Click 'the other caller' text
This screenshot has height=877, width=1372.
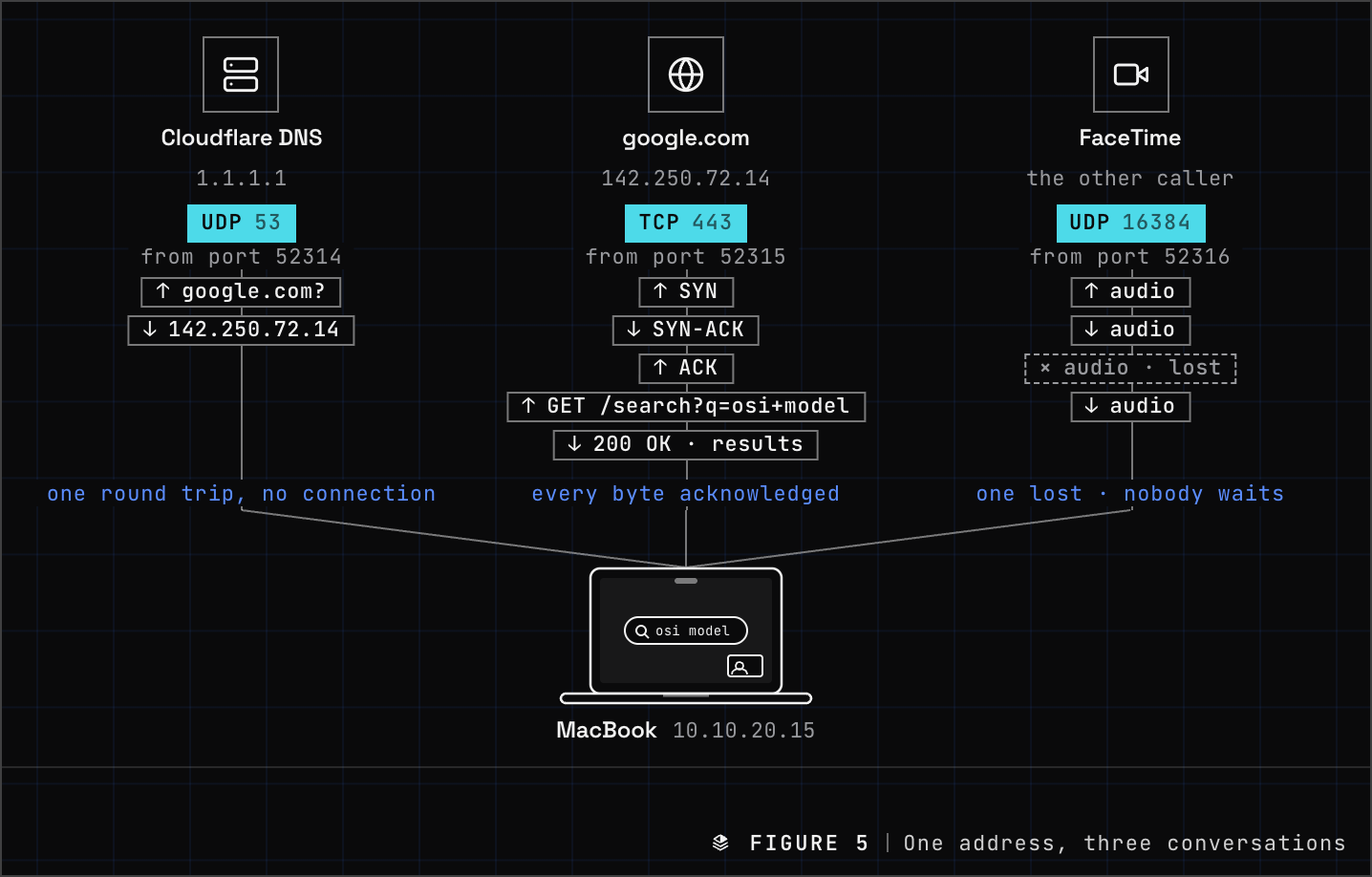(x=1130, y=179)
